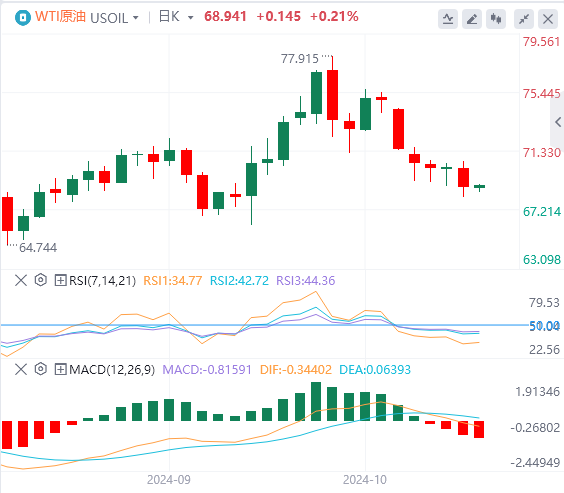Click the tall red candle at the 77.915 peak
Image resolution: width=564 pixels, height=493 pixels.
[x=332, y=95]
